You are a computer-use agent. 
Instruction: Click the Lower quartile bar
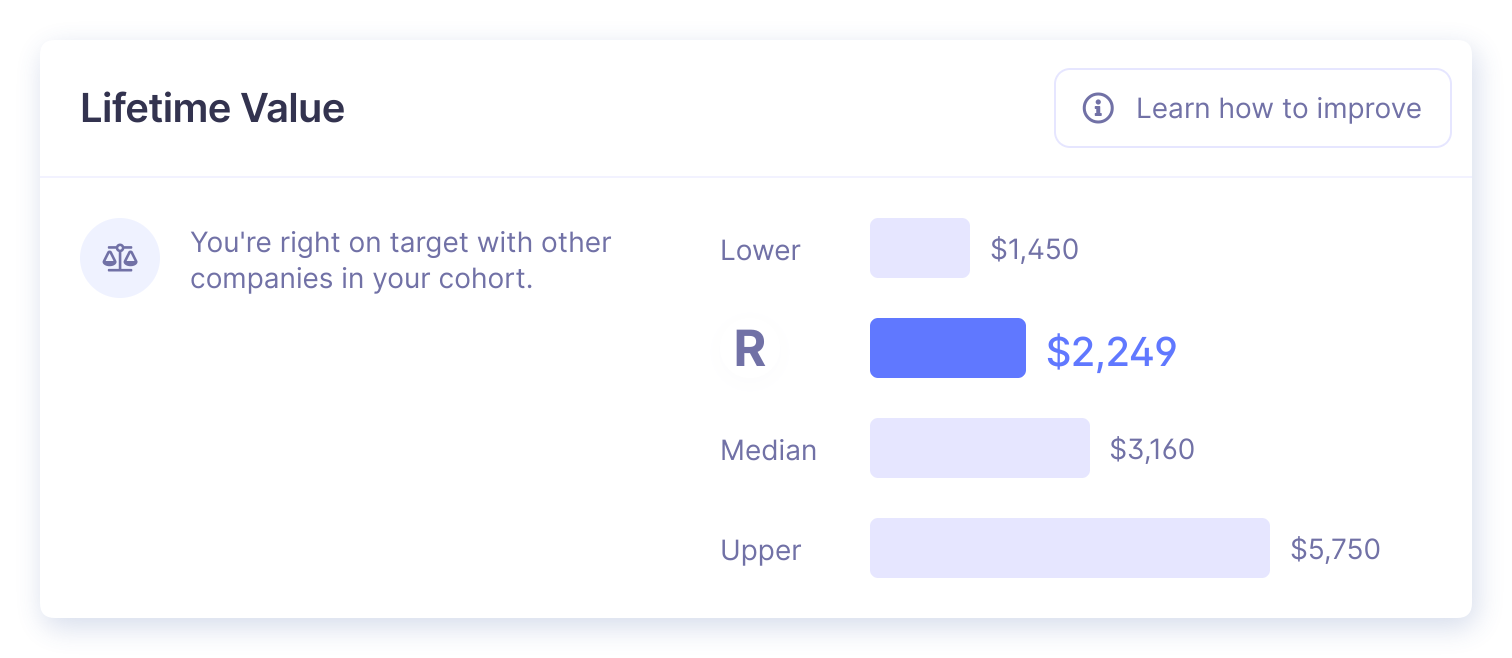919,248
